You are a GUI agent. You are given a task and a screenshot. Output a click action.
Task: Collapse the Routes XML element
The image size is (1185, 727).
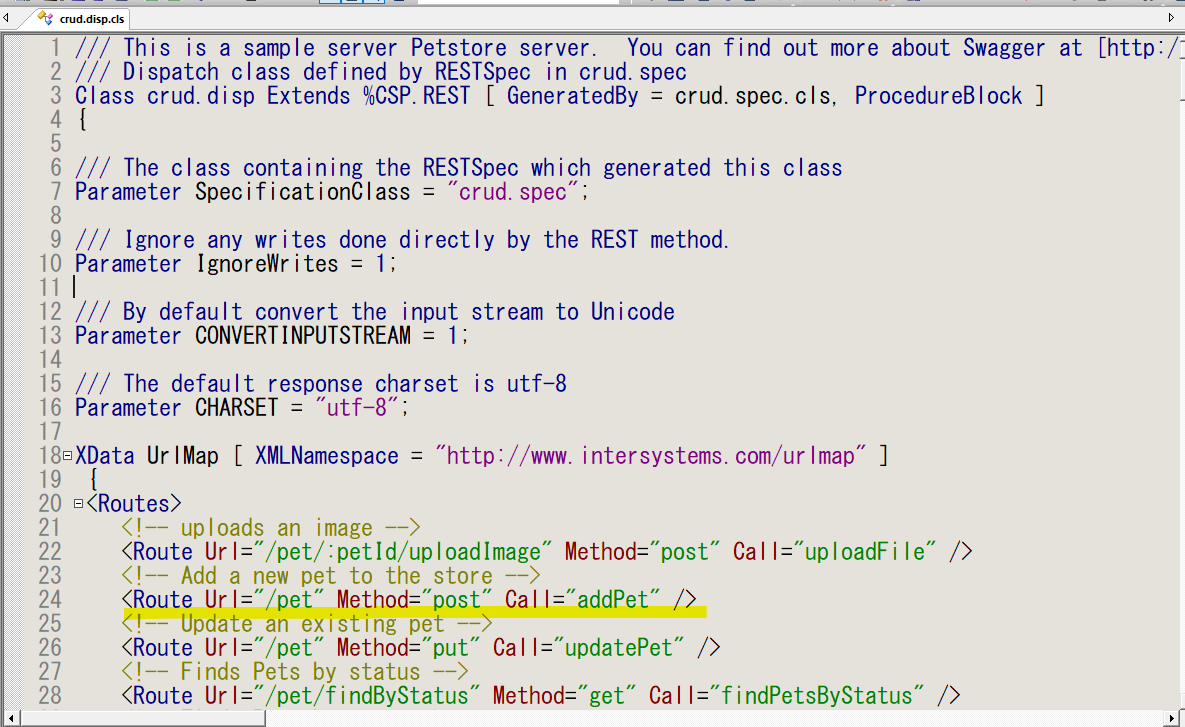78,504
